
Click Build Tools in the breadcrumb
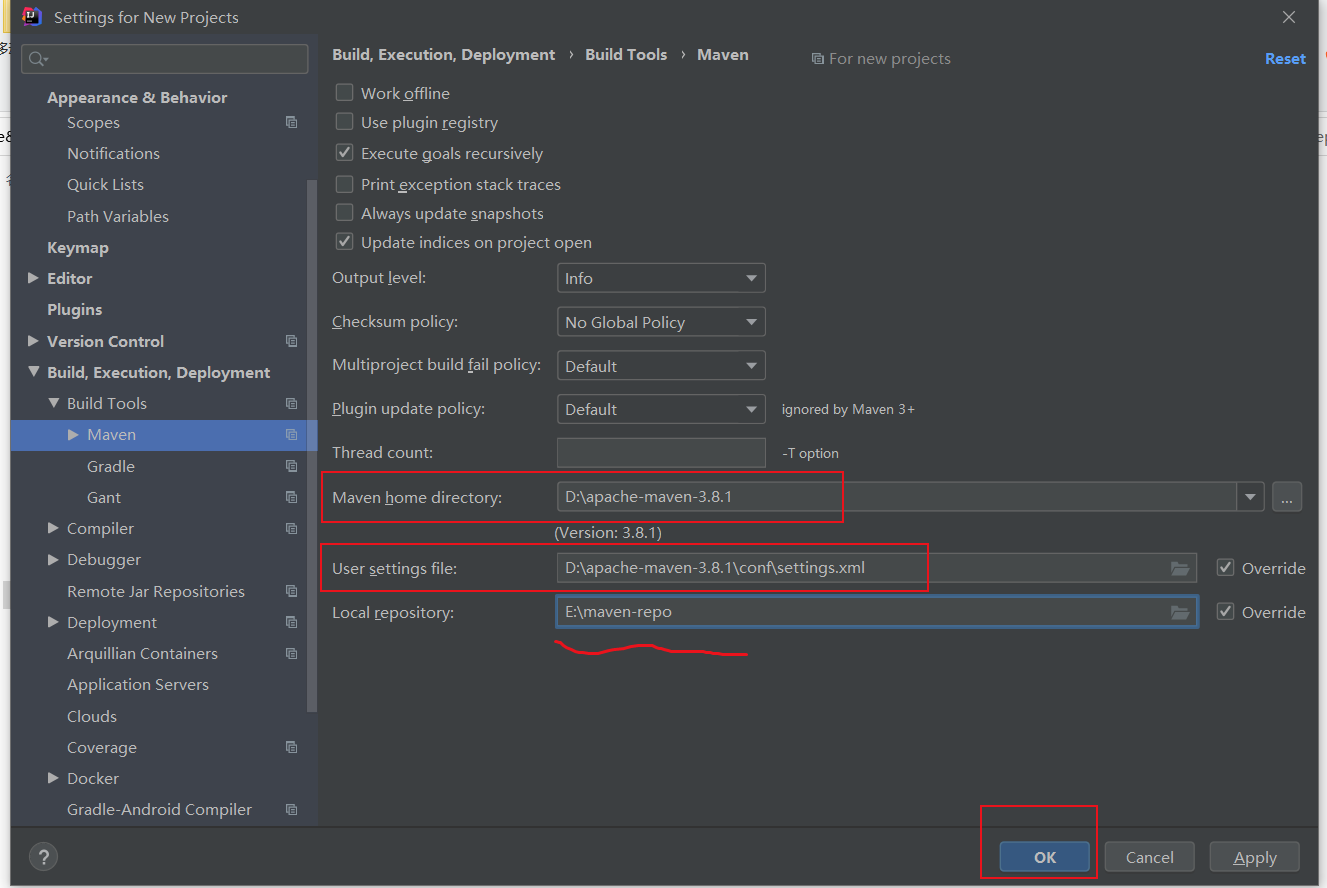626,55
